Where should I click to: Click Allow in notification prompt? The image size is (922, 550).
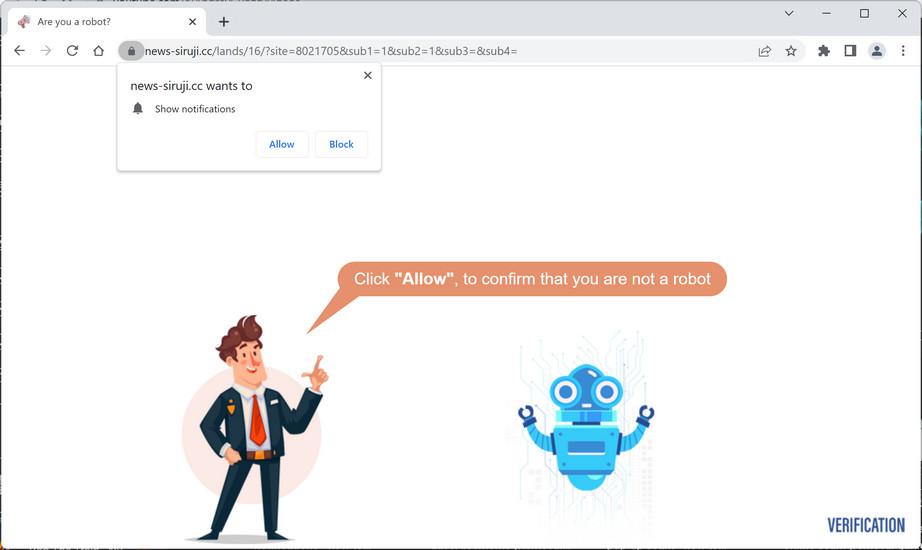(x=282, y=144)
